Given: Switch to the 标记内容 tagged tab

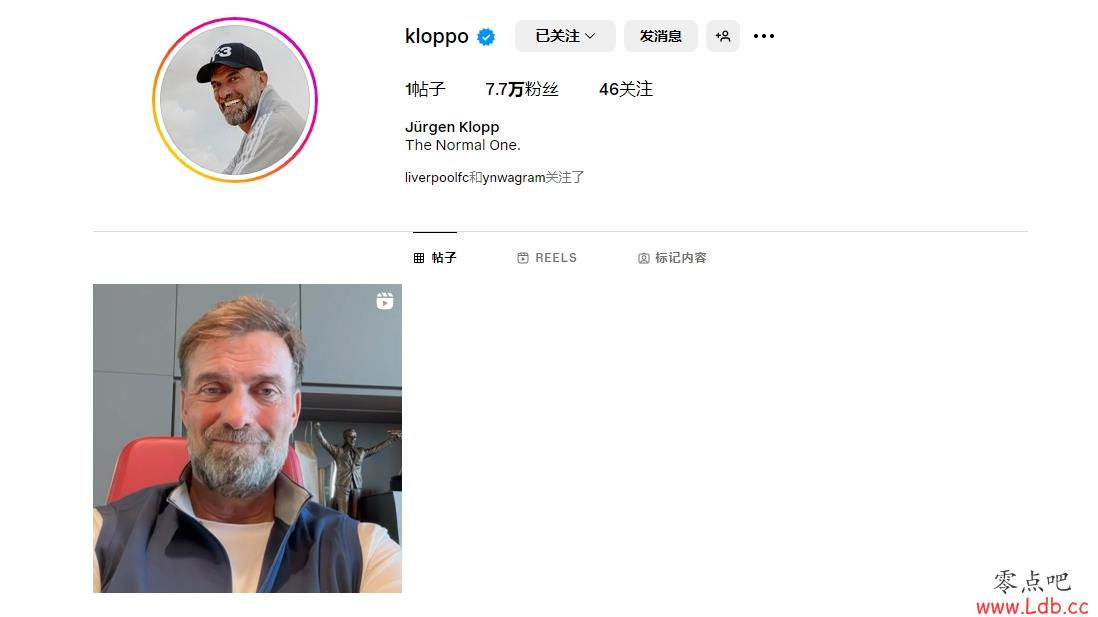Looking at the screenshot, I should [x=672, y=258].
